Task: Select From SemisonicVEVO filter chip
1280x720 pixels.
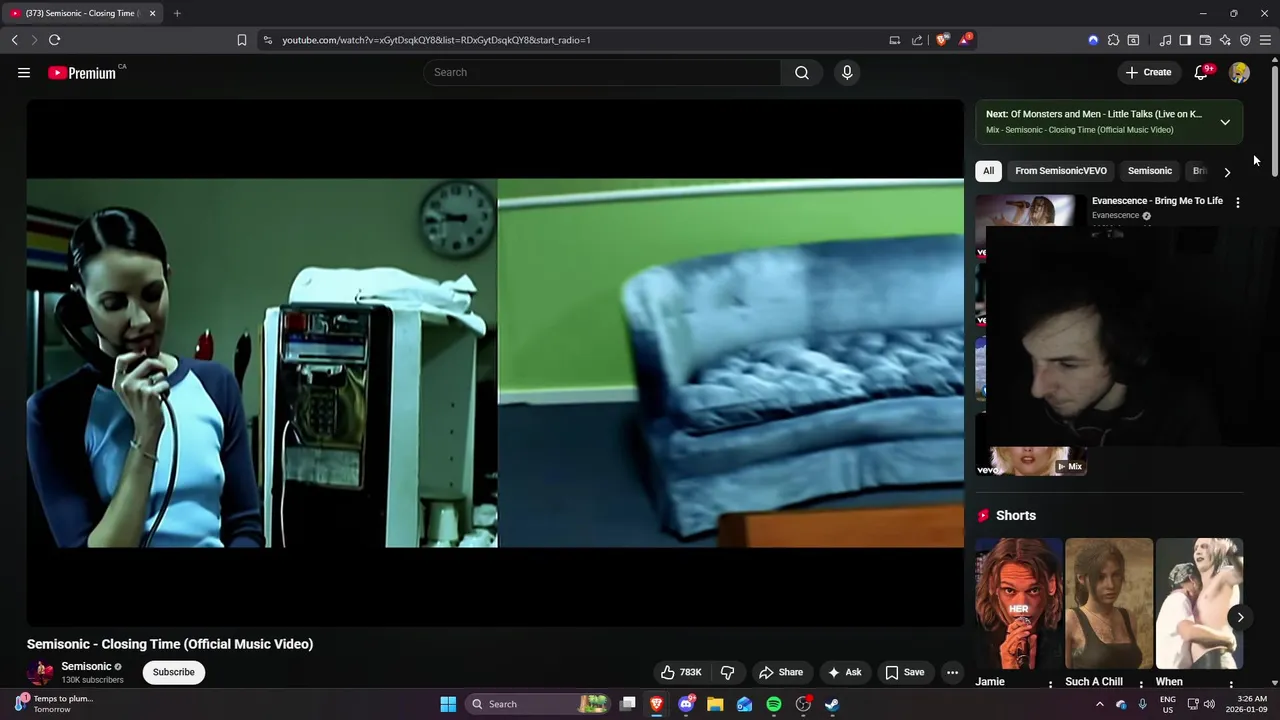Action: 1061,171
